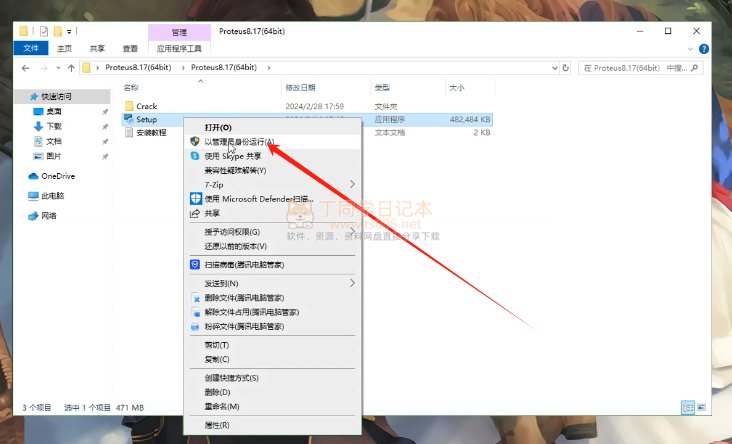Click the Tencent PC Manager scan icon

(x=195, y=264)
